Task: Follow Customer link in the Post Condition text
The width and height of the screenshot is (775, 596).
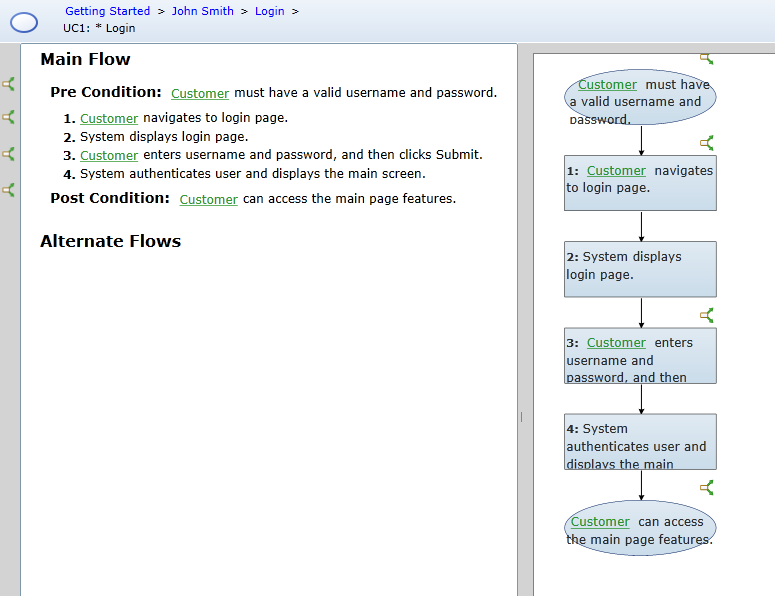Action: (208, 200)
